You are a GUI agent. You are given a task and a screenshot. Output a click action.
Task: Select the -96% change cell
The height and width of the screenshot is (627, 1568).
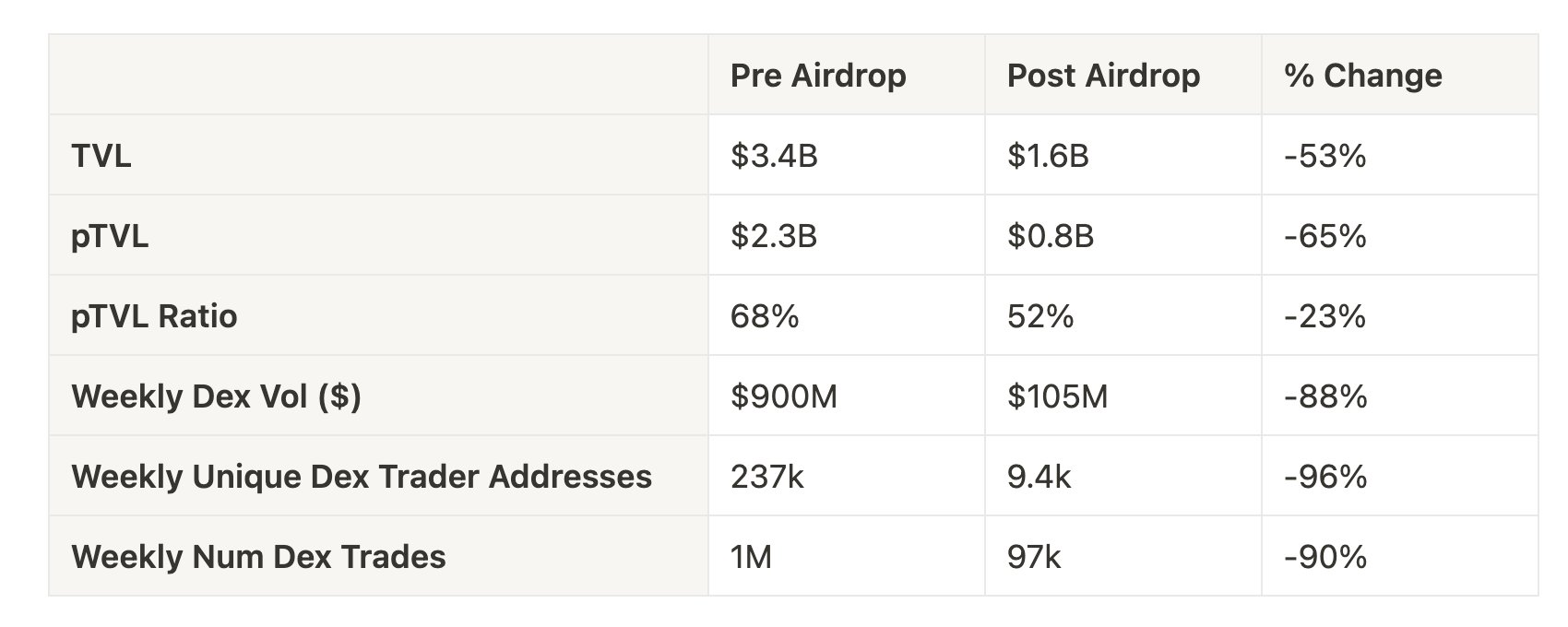coord(1324,477)
